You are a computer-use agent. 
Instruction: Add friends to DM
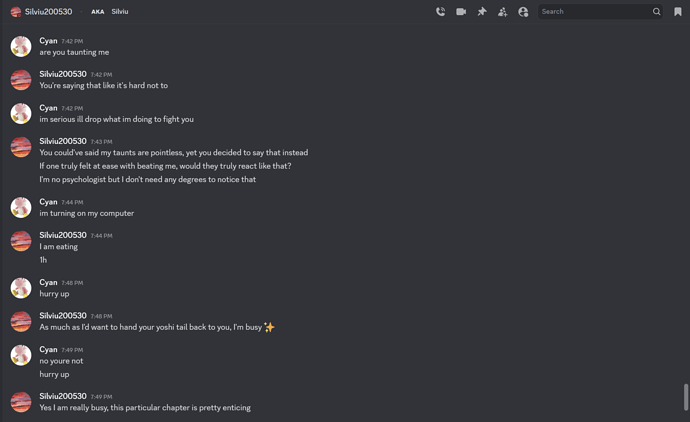pyautogui.click(x=502, y=12)
